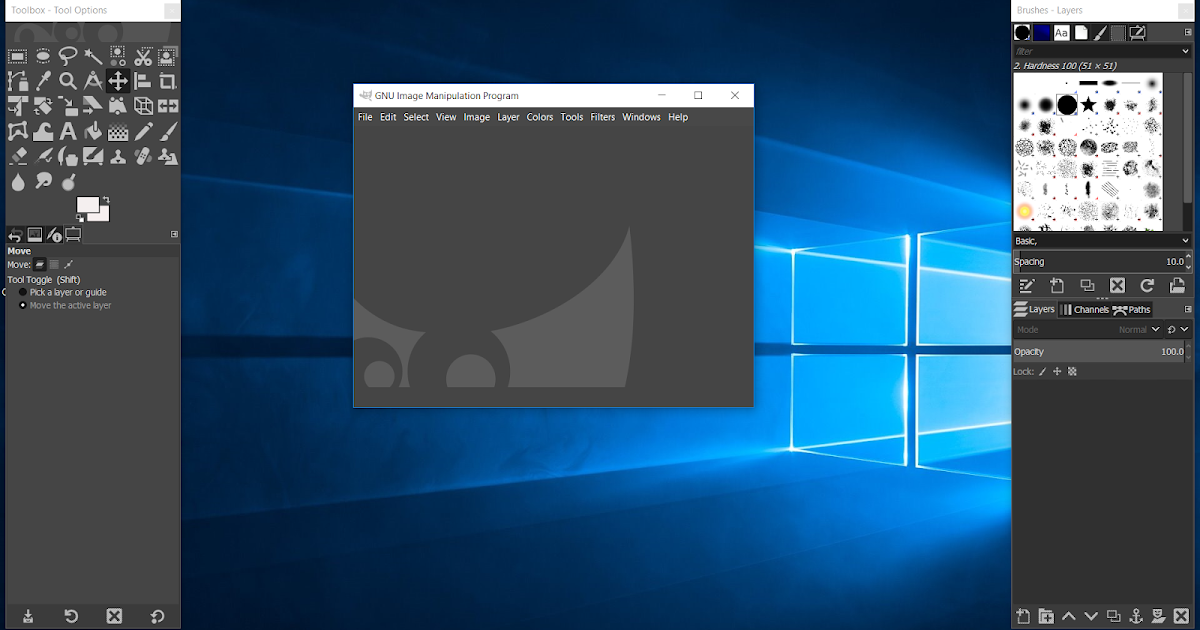Viewport: 1200px width, 630px height.
Task: Switch to the Channels tab
Action: pos(1085,309)
